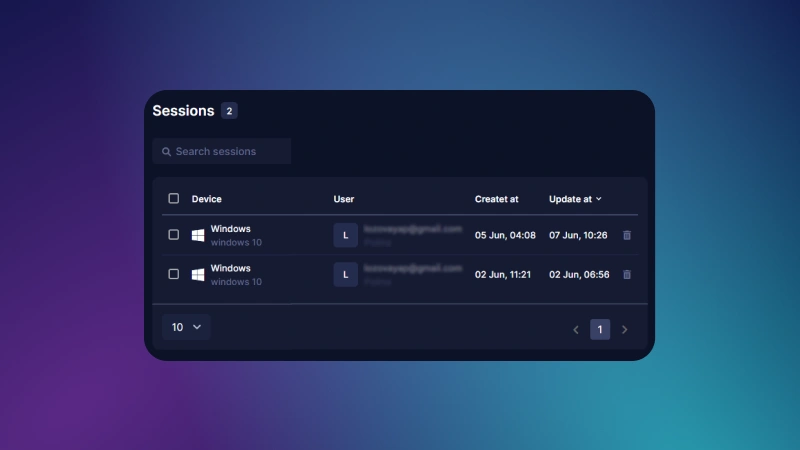This screenshot has height=450, width=800.
Task: Open the rows-per-page dropdown showing 10
Action: (186, 327)
